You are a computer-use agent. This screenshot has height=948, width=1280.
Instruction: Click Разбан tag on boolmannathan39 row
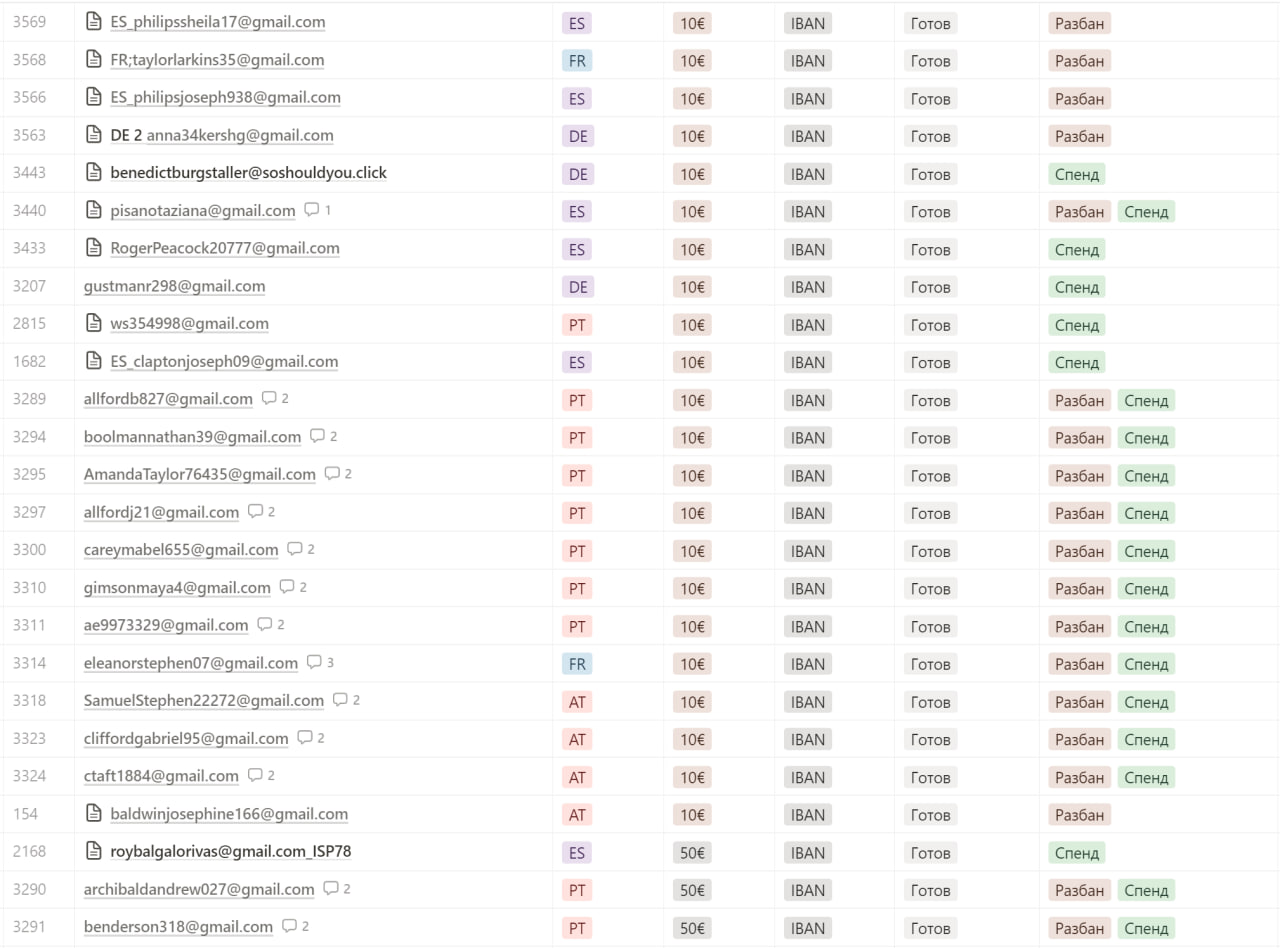[x=1080, y=438]
